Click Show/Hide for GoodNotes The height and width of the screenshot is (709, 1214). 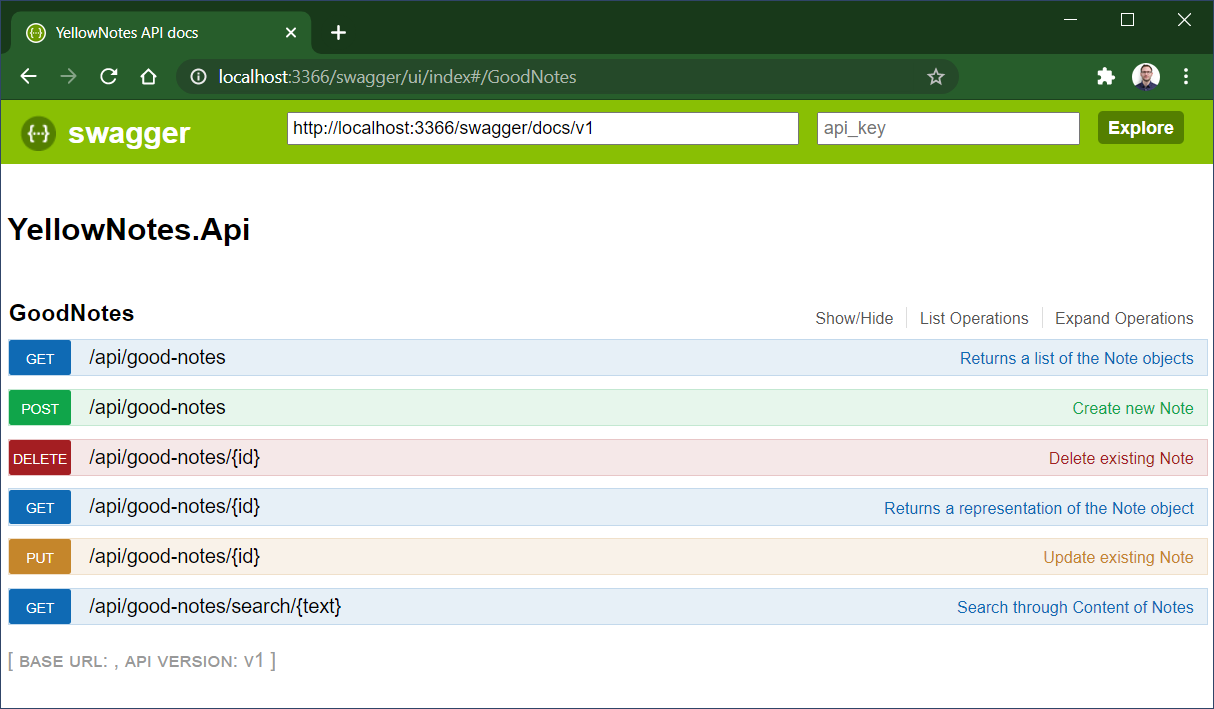click(854, 318)
